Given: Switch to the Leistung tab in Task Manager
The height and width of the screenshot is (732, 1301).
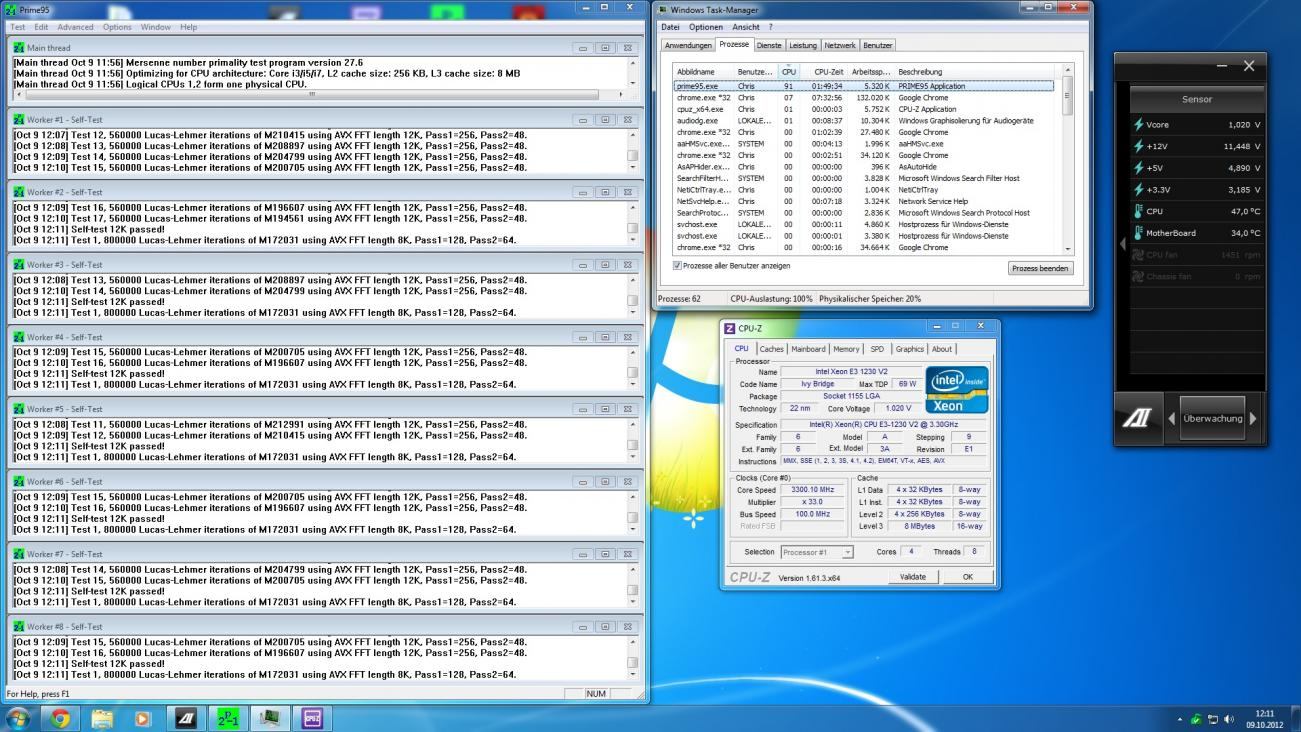Looking at the screenshot, I should pyautogui.click(x=802, y=45).
